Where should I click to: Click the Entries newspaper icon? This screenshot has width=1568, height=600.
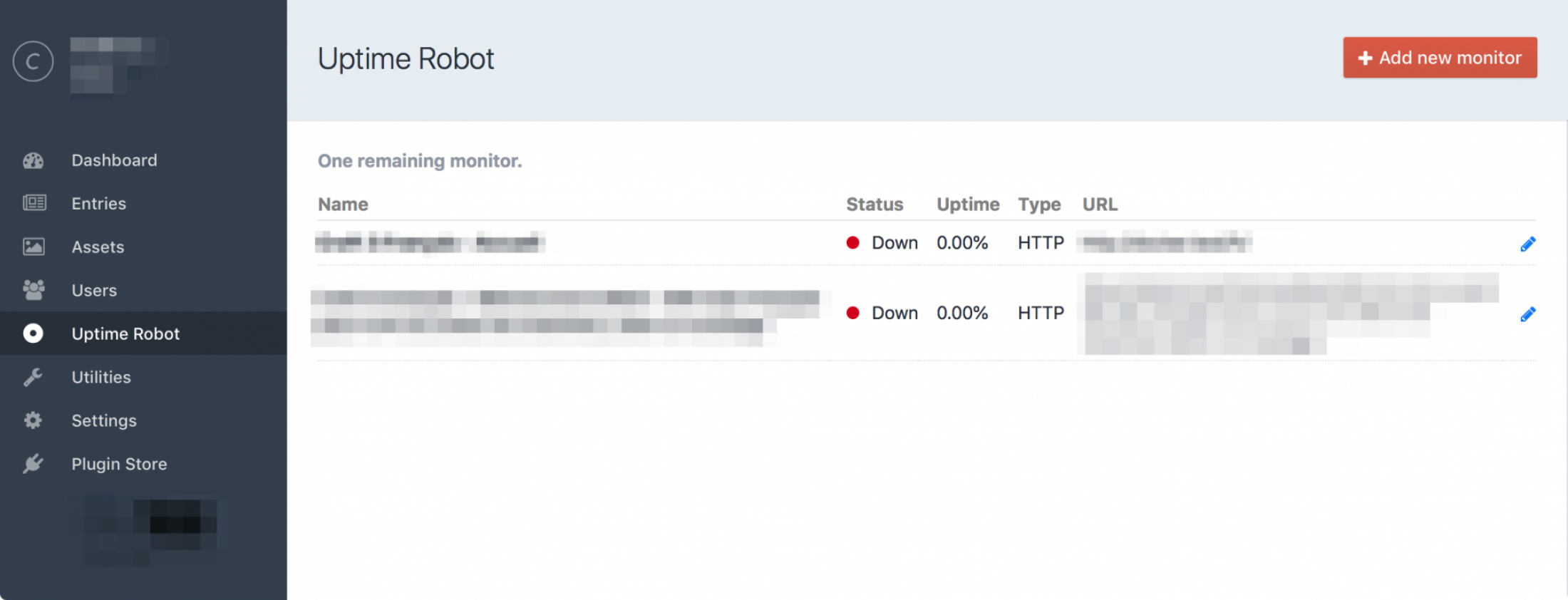(x=33, y=203)
